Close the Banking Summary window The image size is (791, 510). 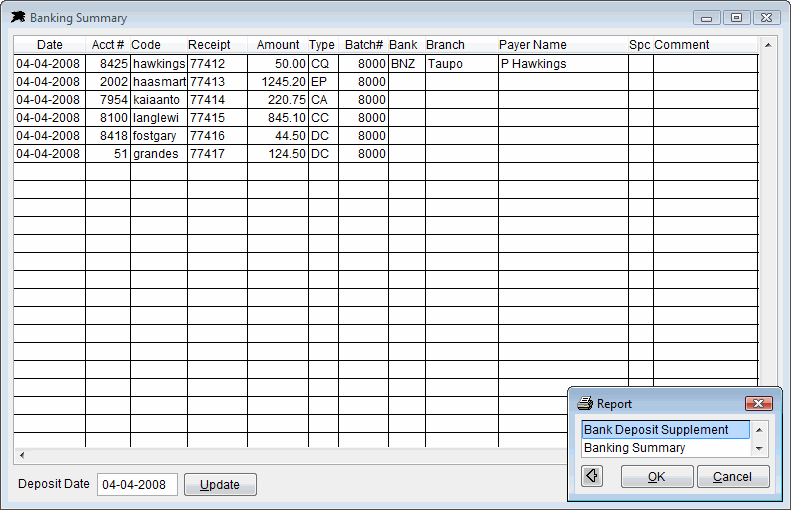pos(767,18)
